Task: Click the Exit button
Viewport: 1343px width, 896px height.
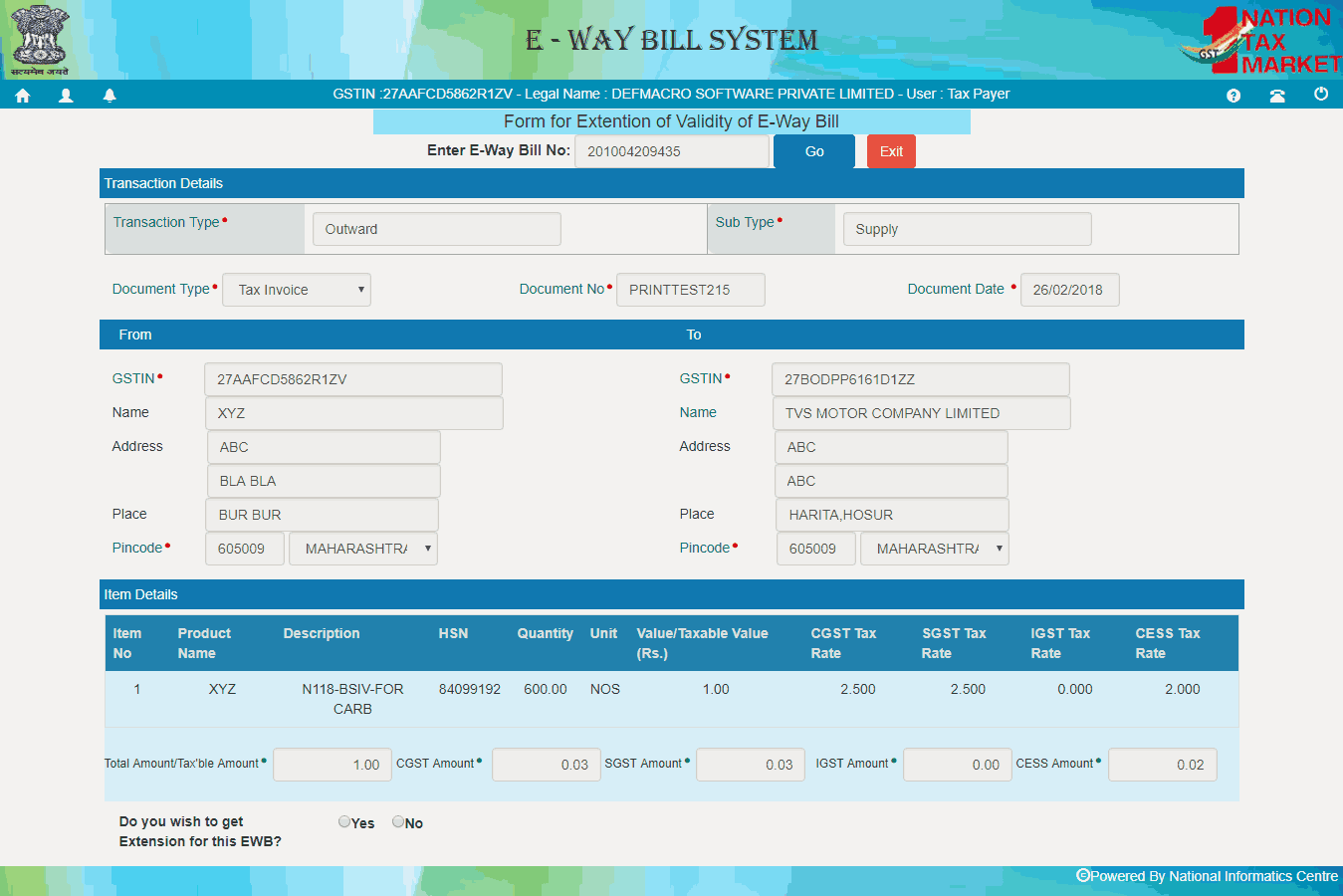Action: pyautogui.click(x=890, y=150)
